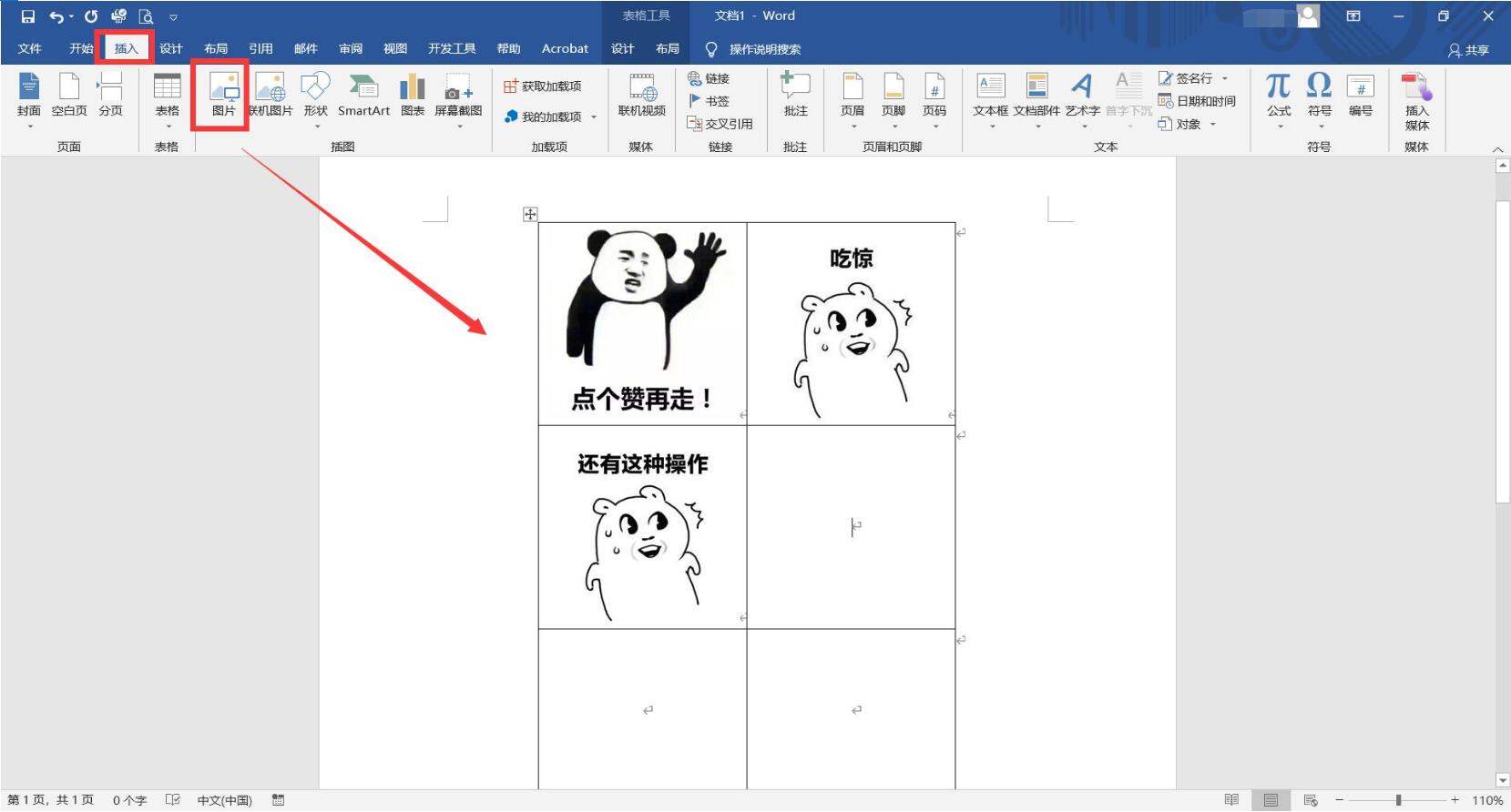This screenshot has width=1511, height=812.
Task: Switch to the Review (审阅) tab
Action: coord(351,49)
